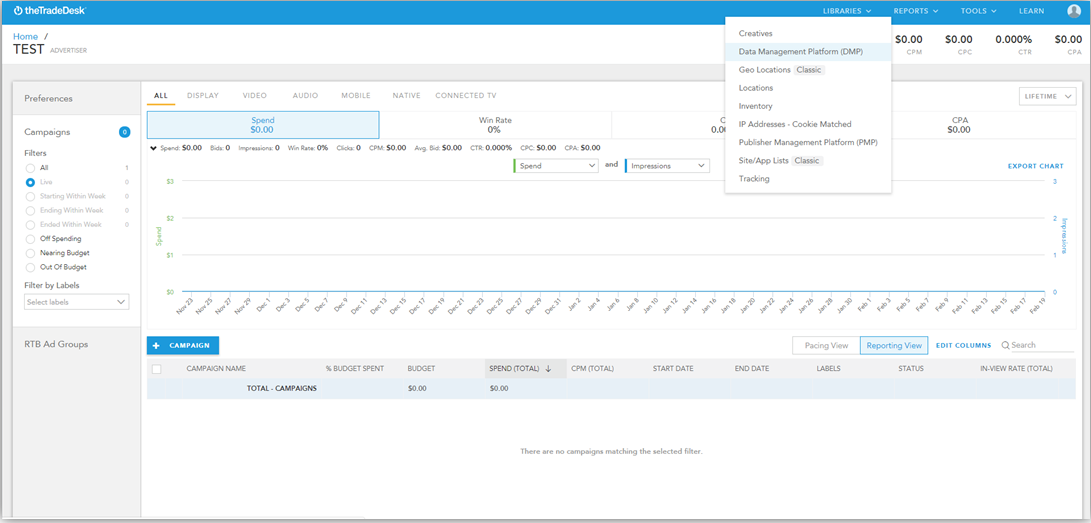Click the sort arrow on Spend (Total)
1091x523 pixels.
click(x=548, y=369)
